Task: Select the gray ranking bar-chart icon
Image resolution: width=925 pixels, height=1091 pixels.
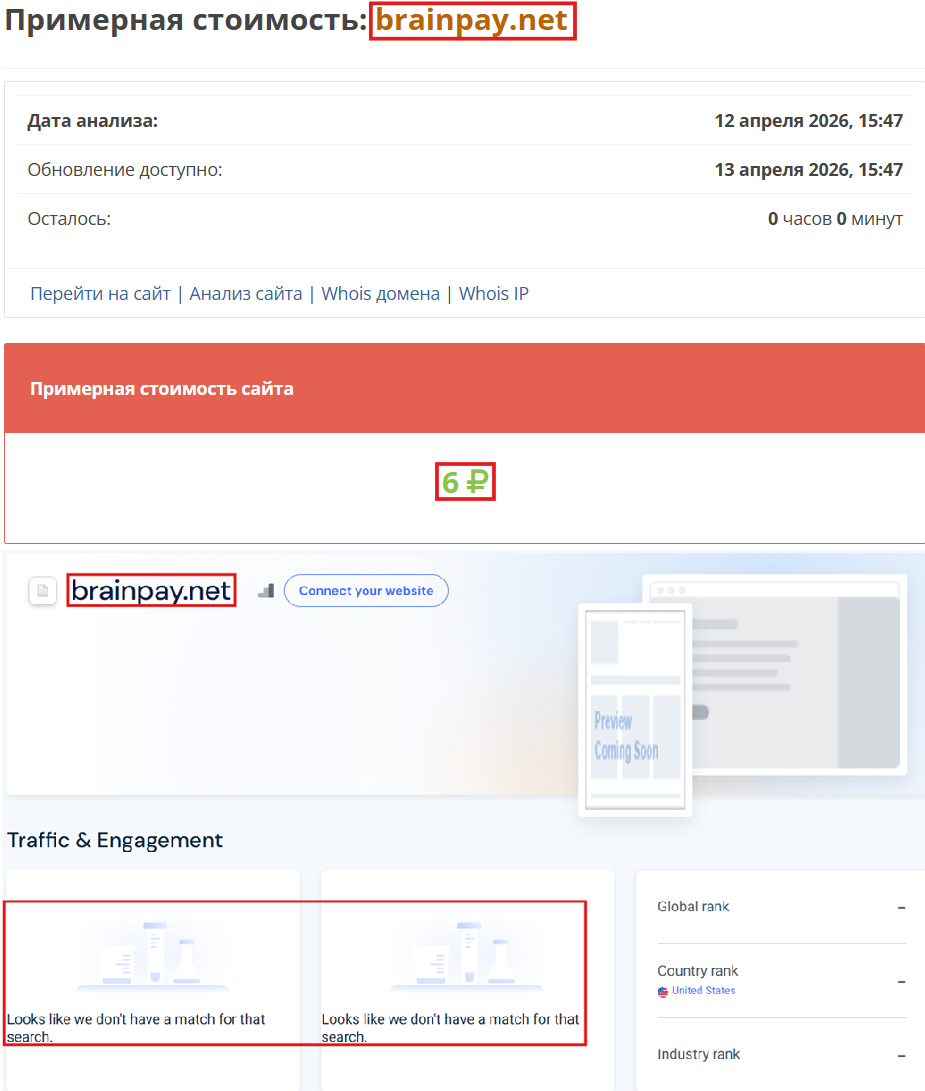Action: 265,590
